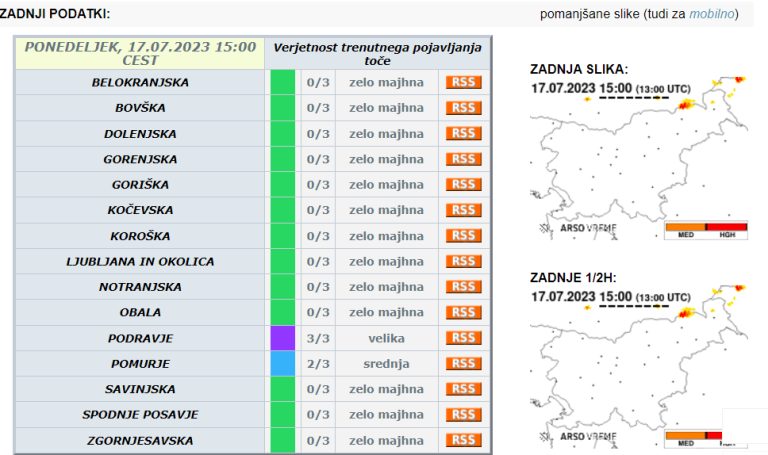Select the PODRAVJE region name
This screenshot has height=455, width=768.
click(140, 338)
